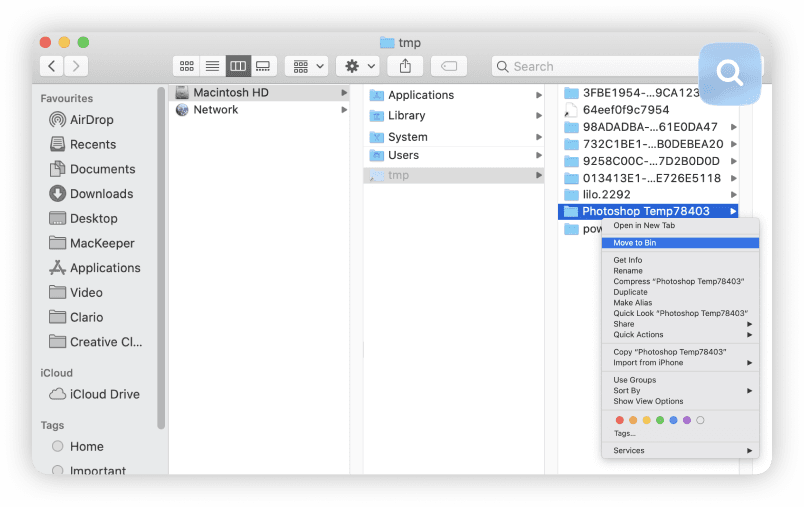Image resolution: width=804 pixels, height=507 pixels.
Task: Open AirDrop in the sidebar
Action: pyautogui.click(x=92, y=120)
